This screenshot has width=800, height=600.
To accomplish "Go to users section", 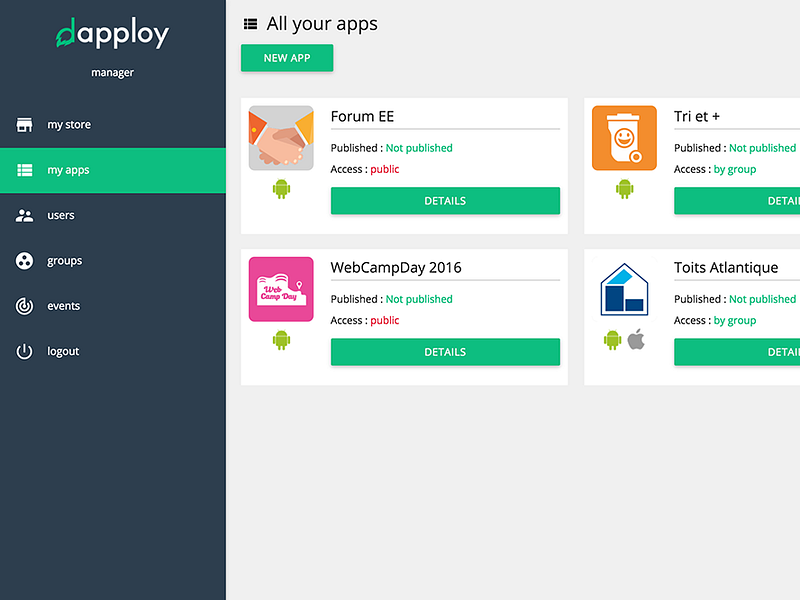I will coord(113,215).
